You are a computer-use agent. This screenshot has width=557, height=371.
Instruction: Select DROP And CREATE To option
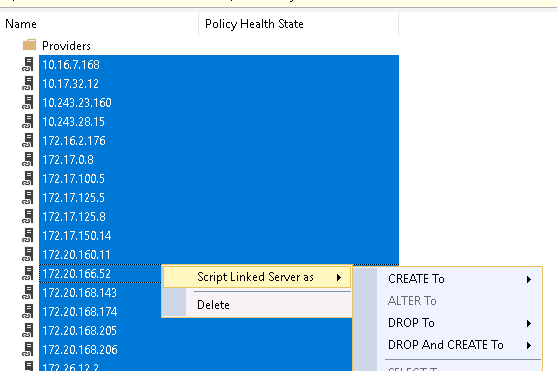459,345
